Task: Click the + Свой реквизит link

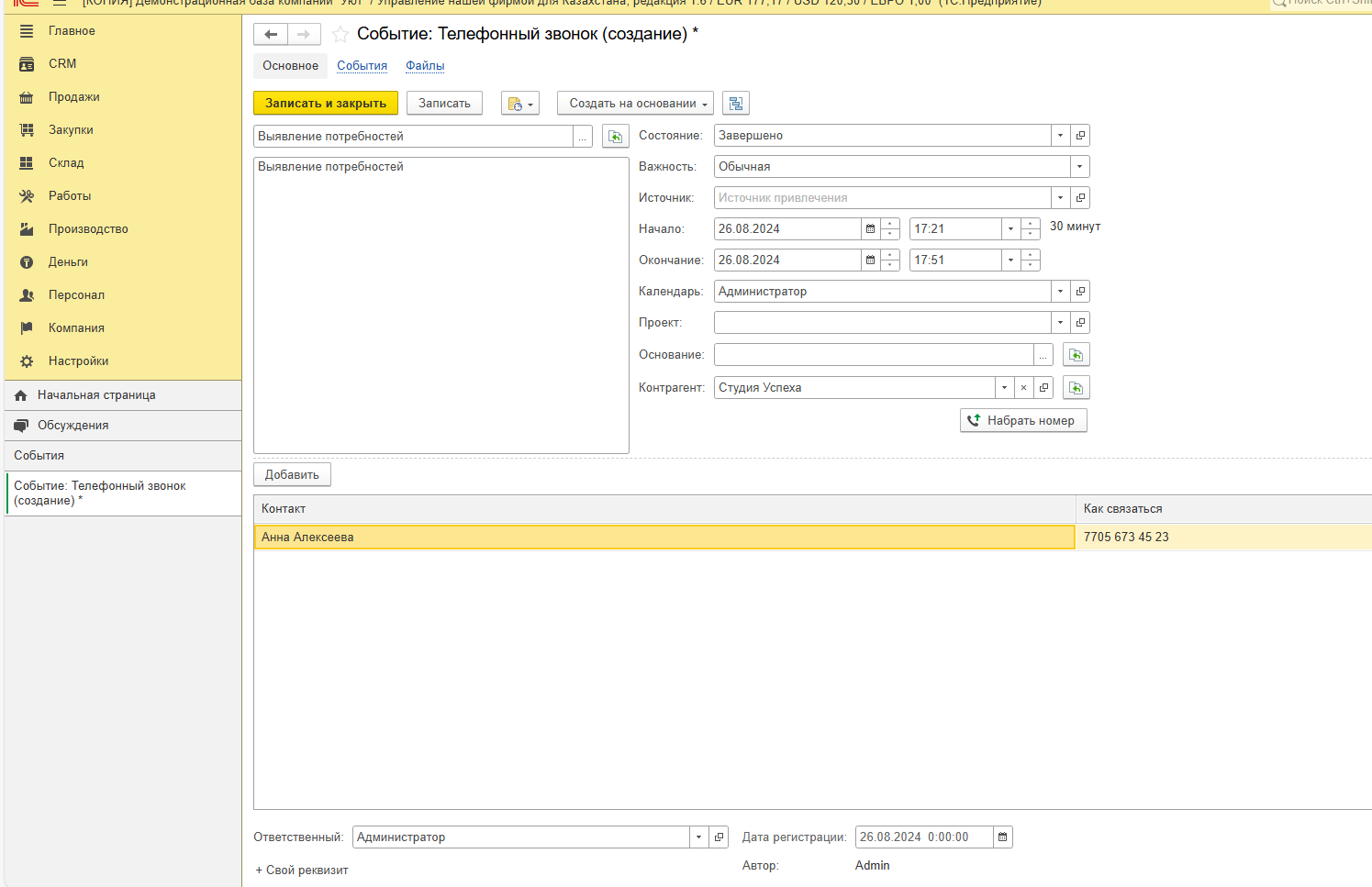Action: coord(302,870)
